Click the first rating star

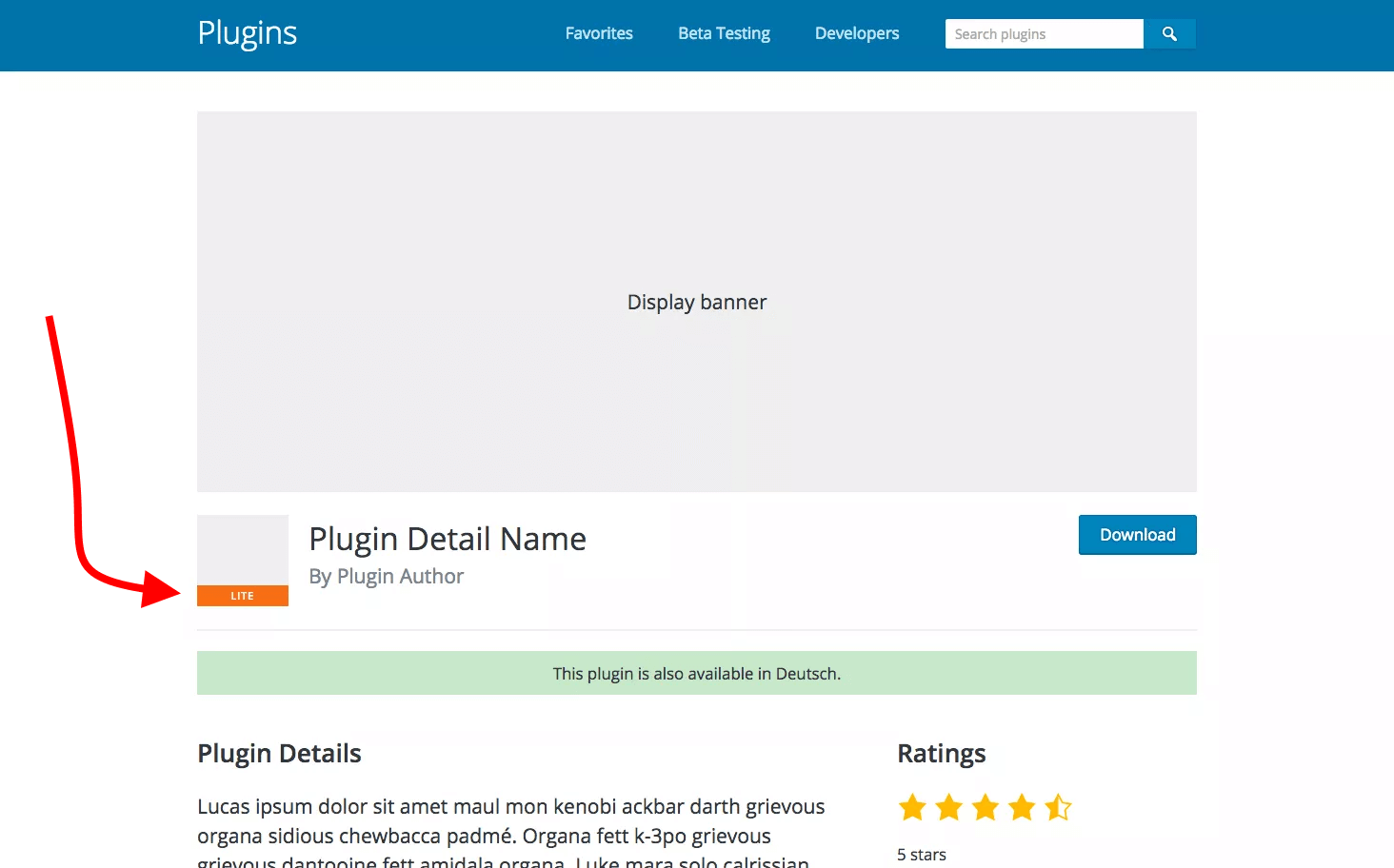[912, 807]
